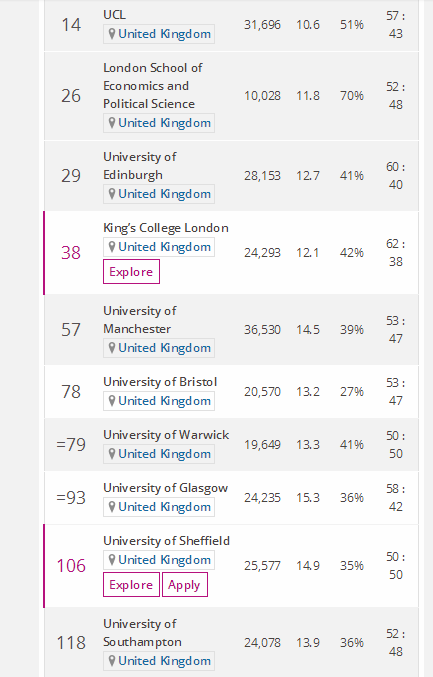Open the University of Bristol page

pos(160,382)
